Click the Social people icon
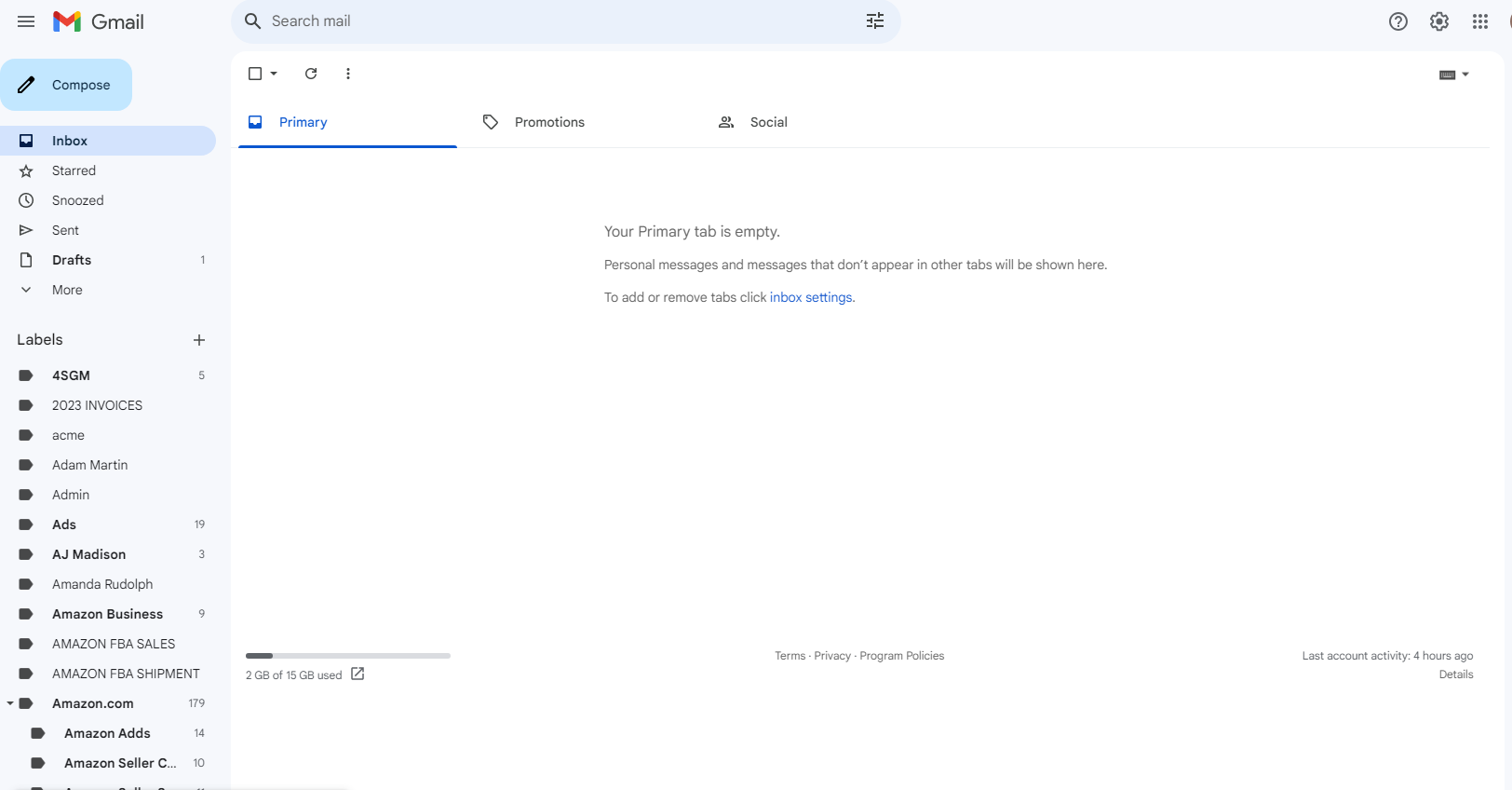1512x790 pixels. click(726, 122)
